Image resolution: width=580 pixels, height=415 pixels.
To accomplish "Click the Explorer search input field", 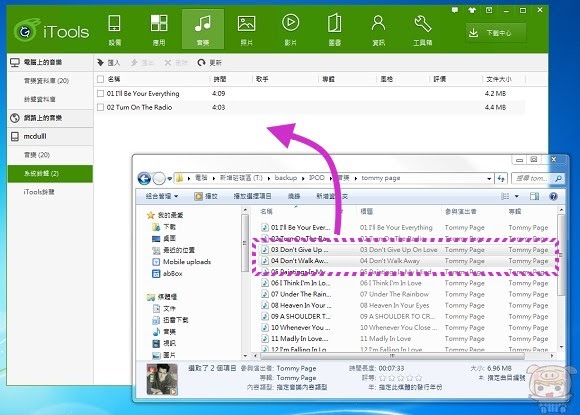I will 533,178.
